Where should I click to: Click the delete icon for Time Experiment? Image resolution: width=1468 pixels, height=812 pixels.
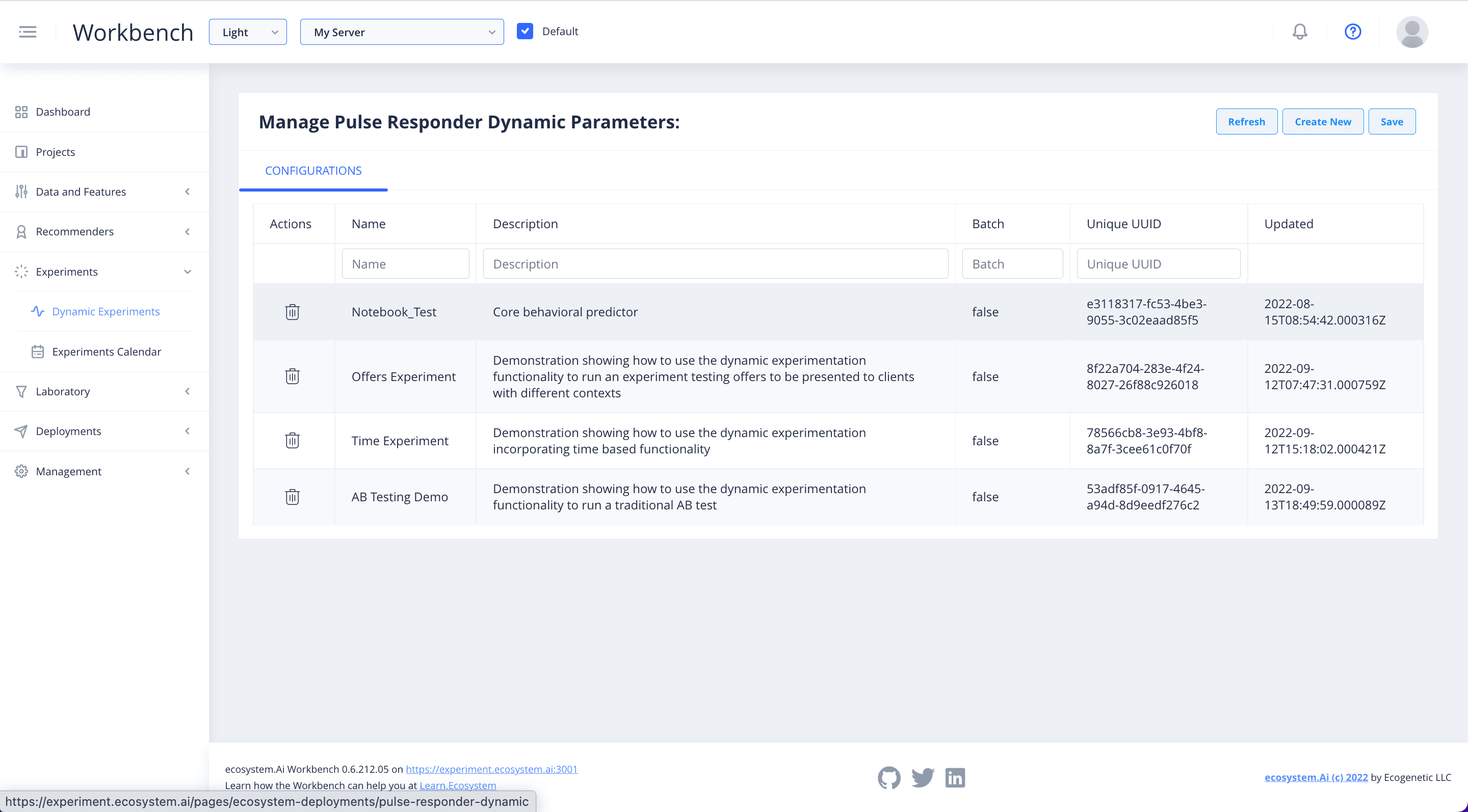292,440
